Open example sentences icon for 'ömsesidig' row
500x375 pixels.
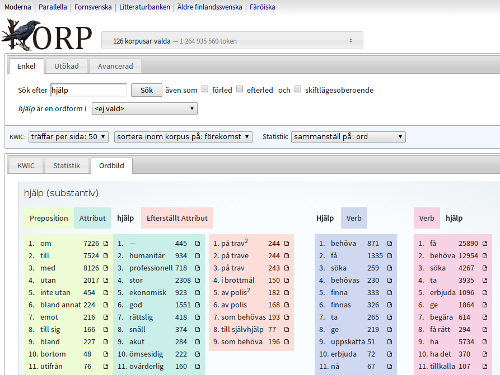tap(197, 354)
